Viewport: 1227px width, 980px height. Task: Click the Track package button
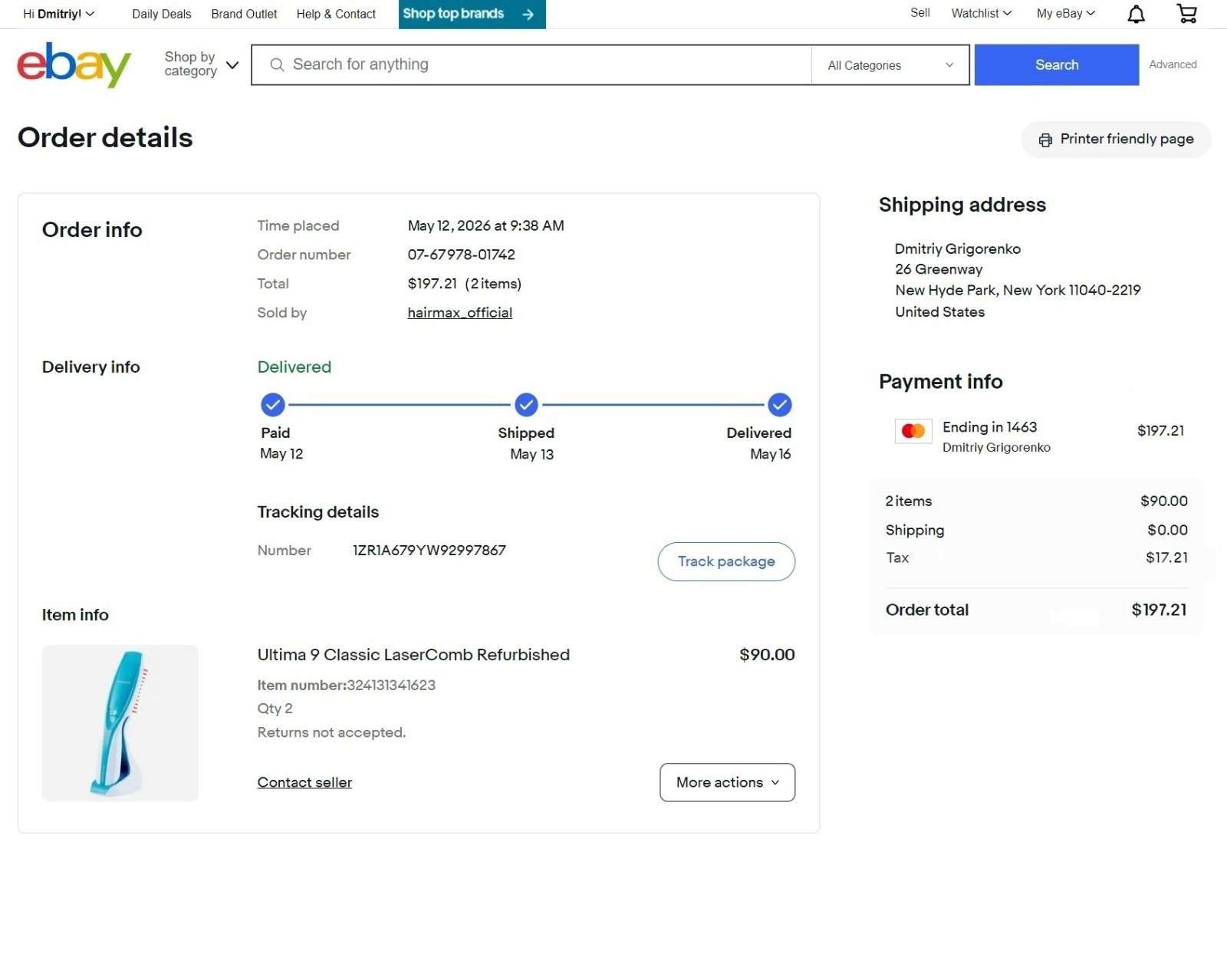(x=726, y=561)
